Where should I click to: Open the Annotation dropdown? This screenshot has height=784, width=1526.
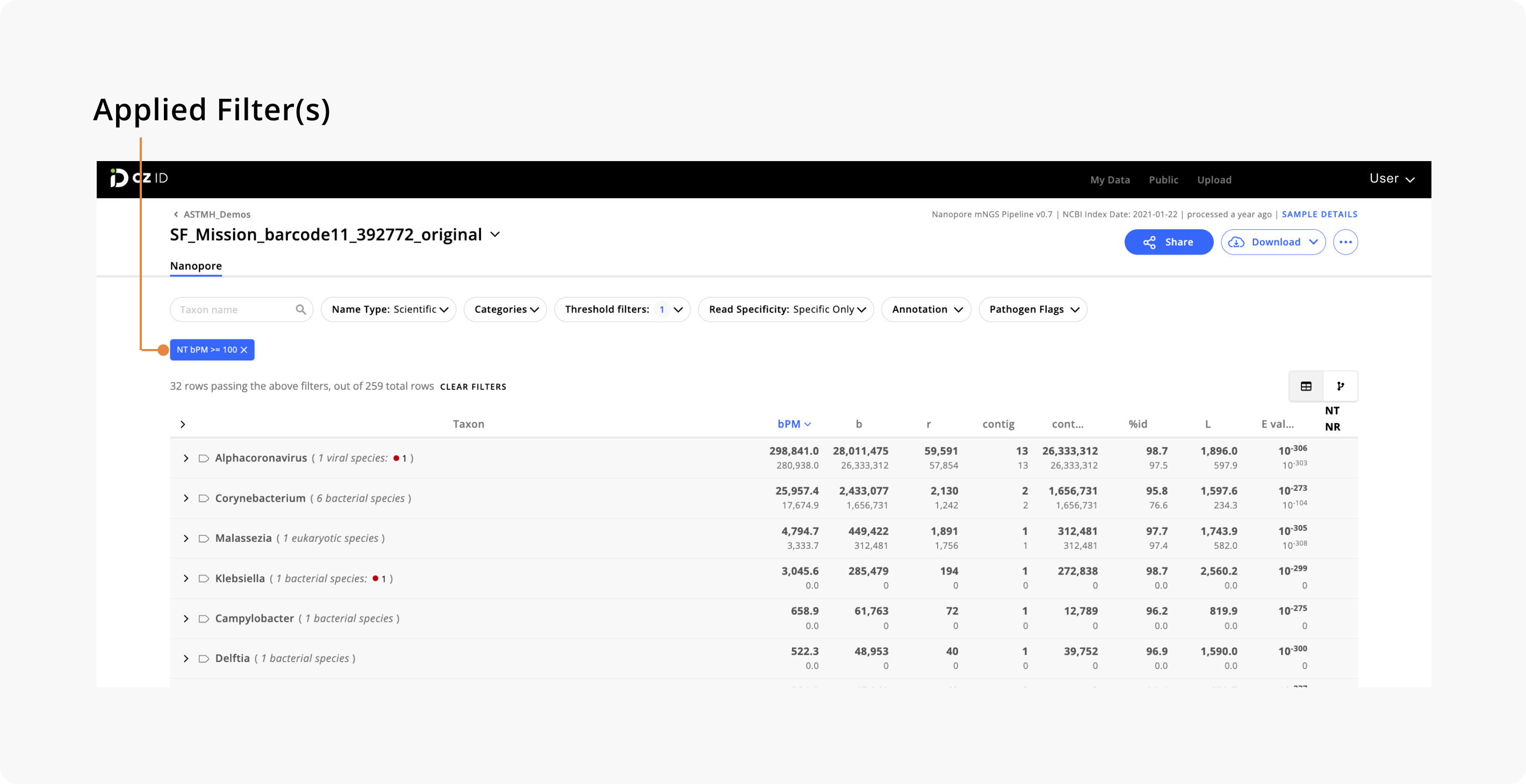point(926,310)
